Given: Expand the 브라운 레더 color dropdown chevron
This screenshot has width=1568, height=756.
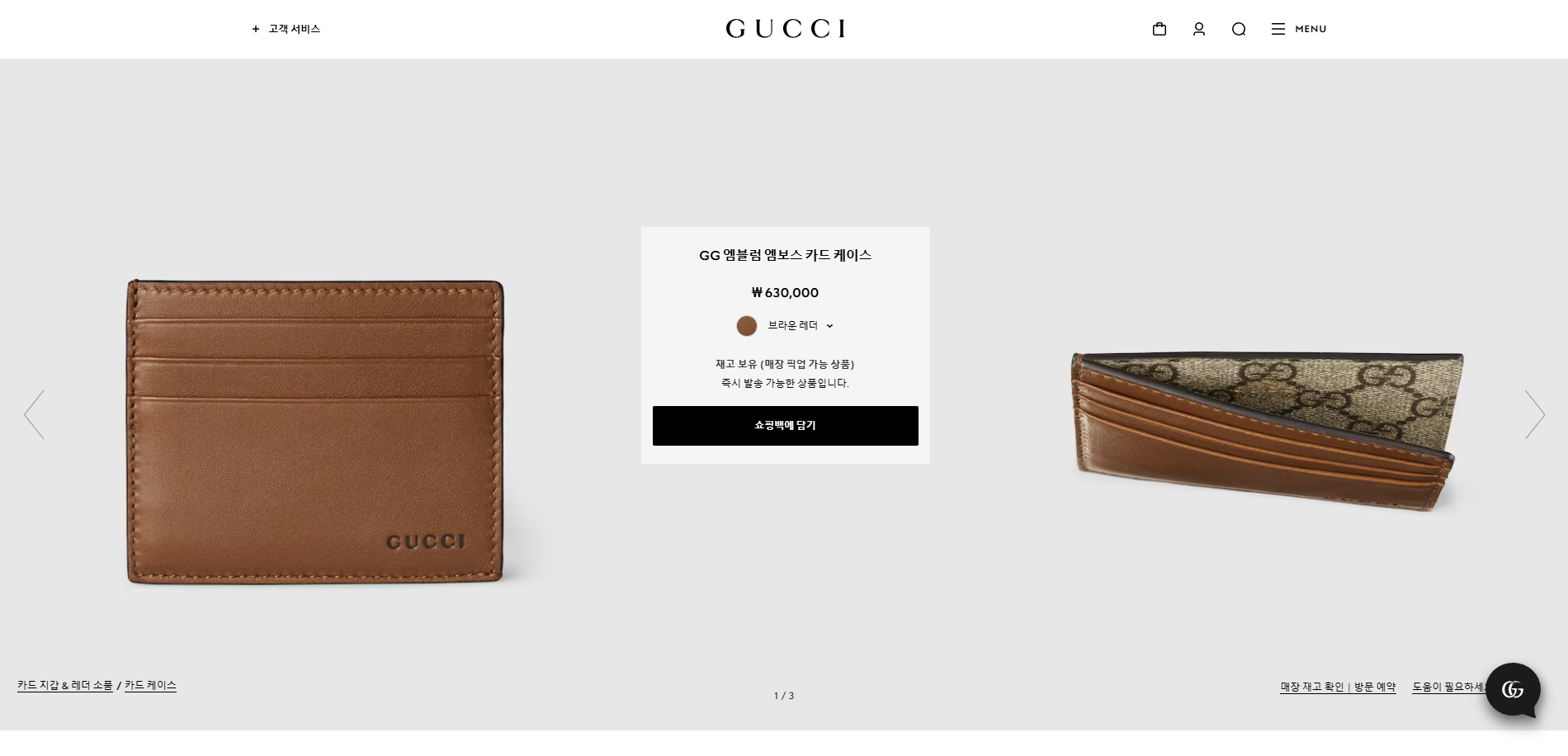Looking at the screenshot, I should pyautogui.click(x=829, y=326).
